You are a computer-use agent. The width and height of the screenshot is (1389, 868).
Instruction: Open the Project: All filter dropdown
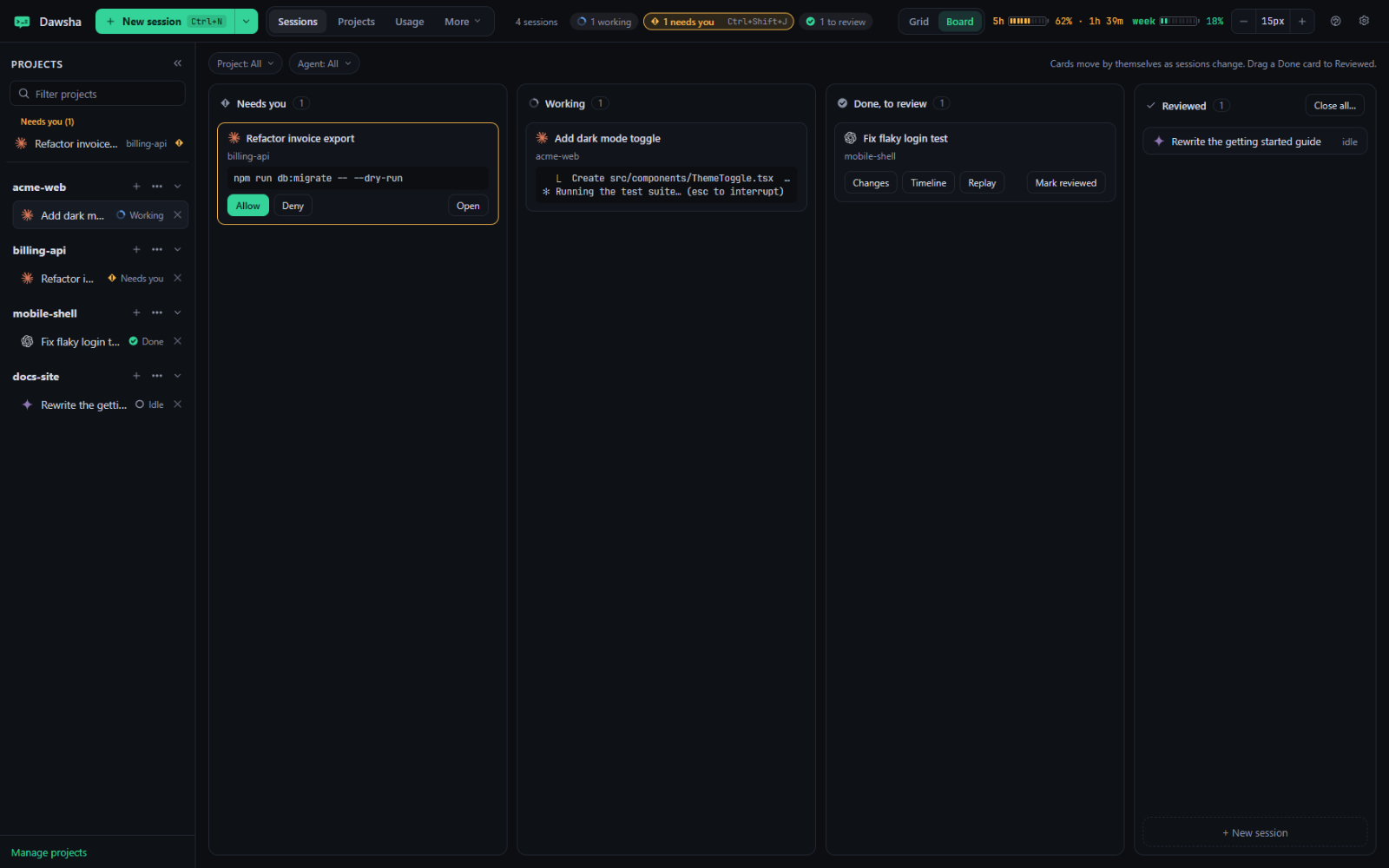click(x=245, y=63)
